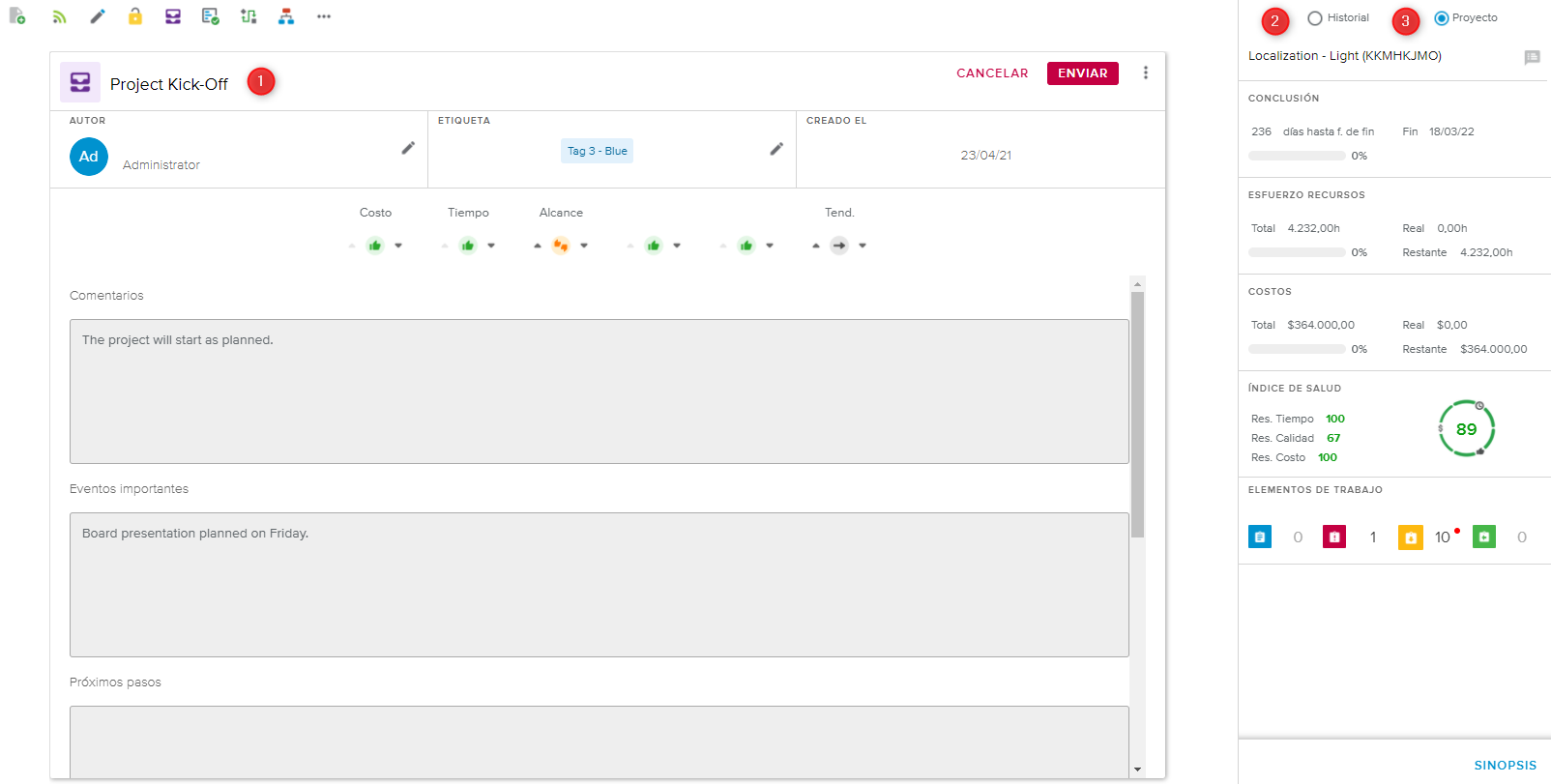Viewport: 1551px width, 784px height.
Task: Click the new document icon with plus
Action: click(17, 16)
